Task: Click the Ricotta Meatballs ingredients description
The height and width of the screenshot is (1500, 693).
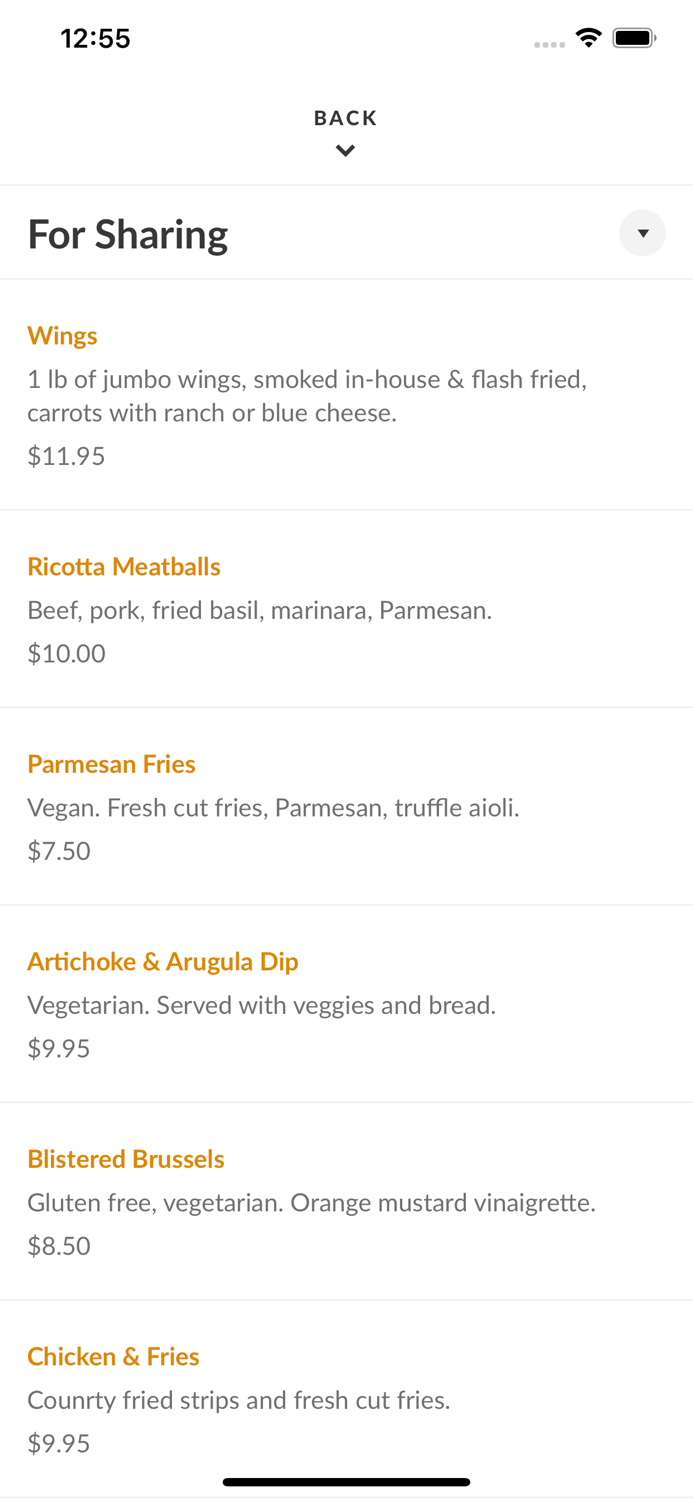Action: (260, 610)
